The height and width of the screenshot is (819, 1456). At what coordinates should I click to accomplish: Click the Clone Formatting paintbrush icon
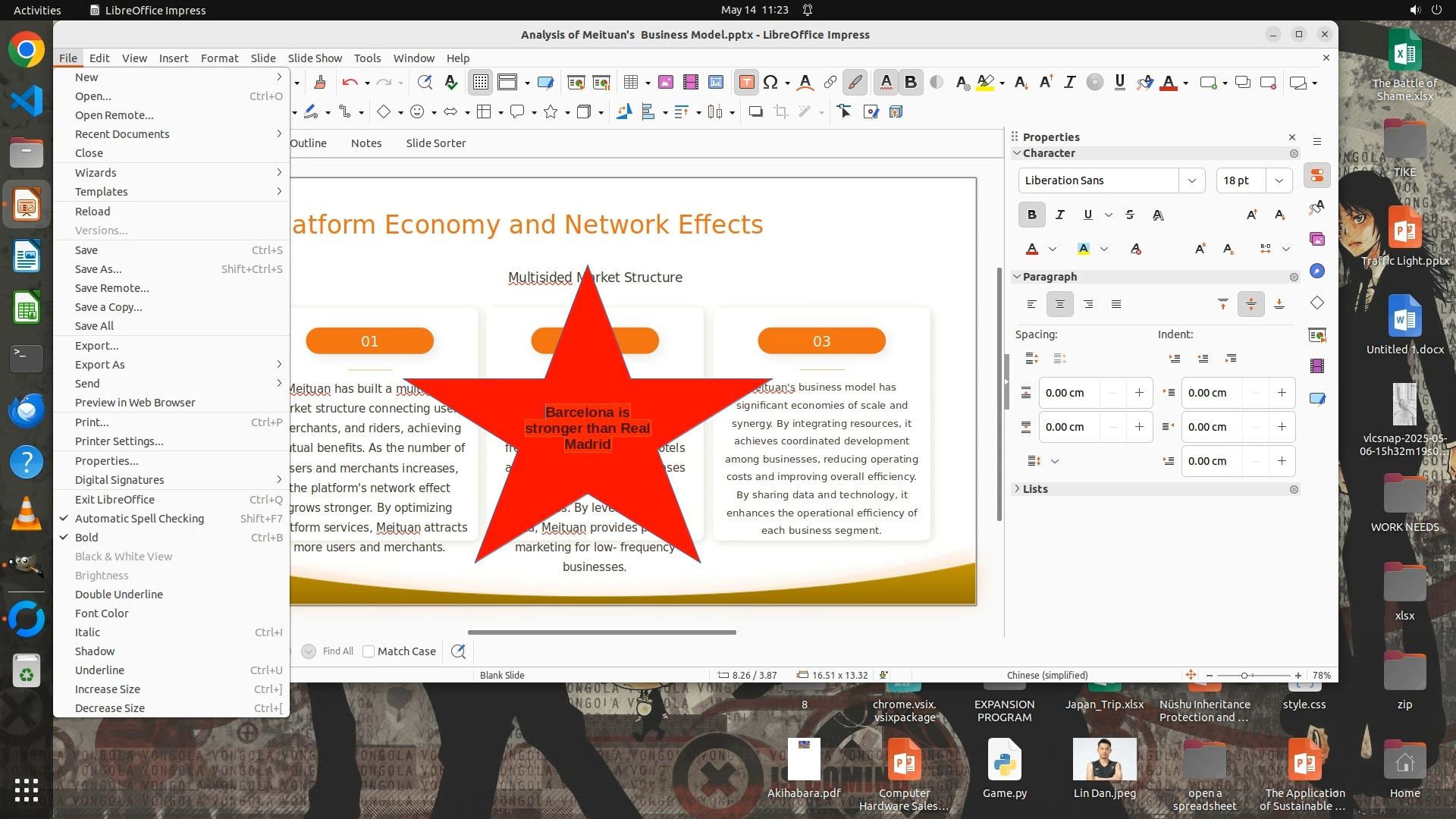319,83
